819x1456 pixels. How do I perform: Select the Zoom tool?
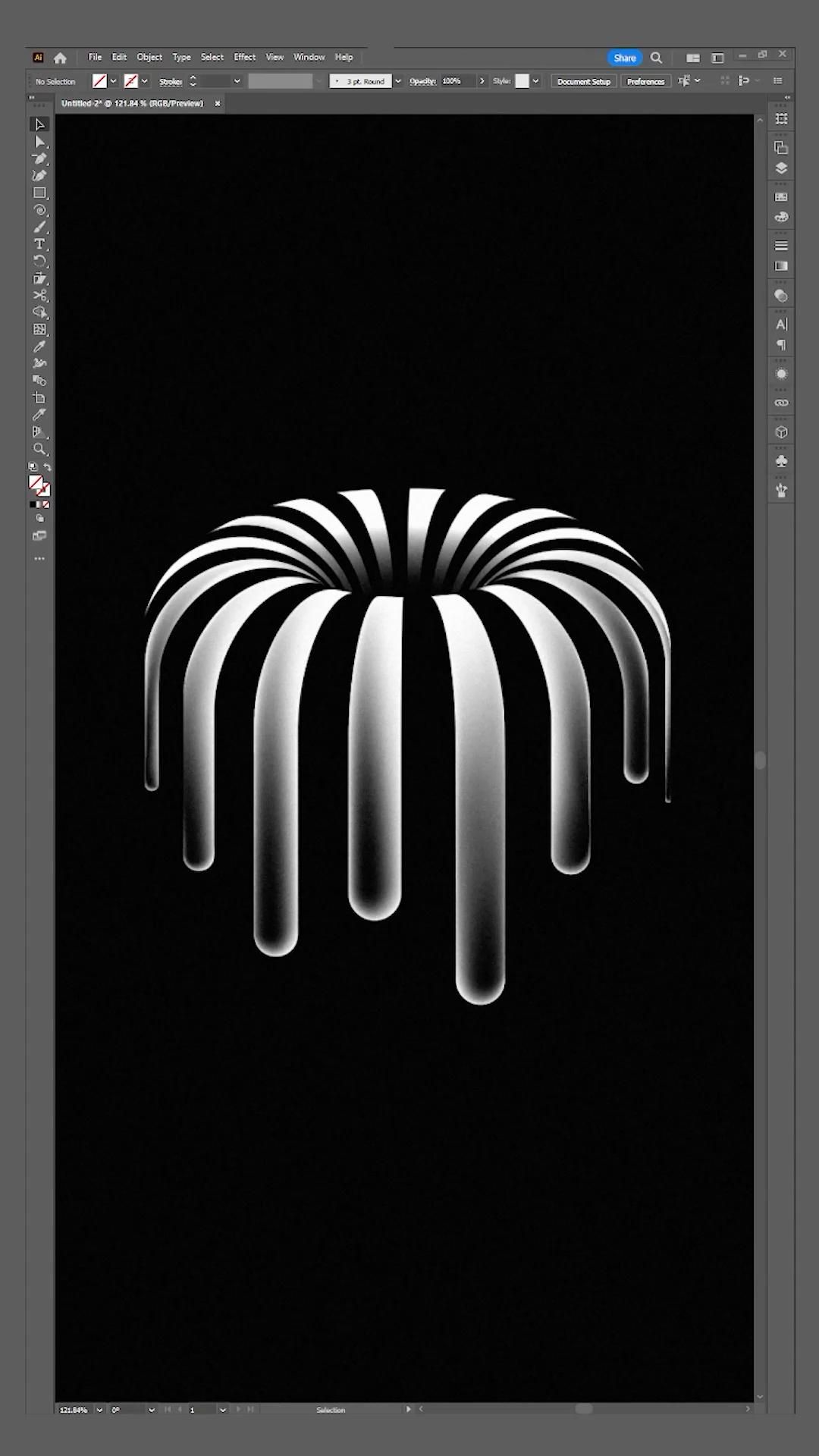click(x=39, y=449)
